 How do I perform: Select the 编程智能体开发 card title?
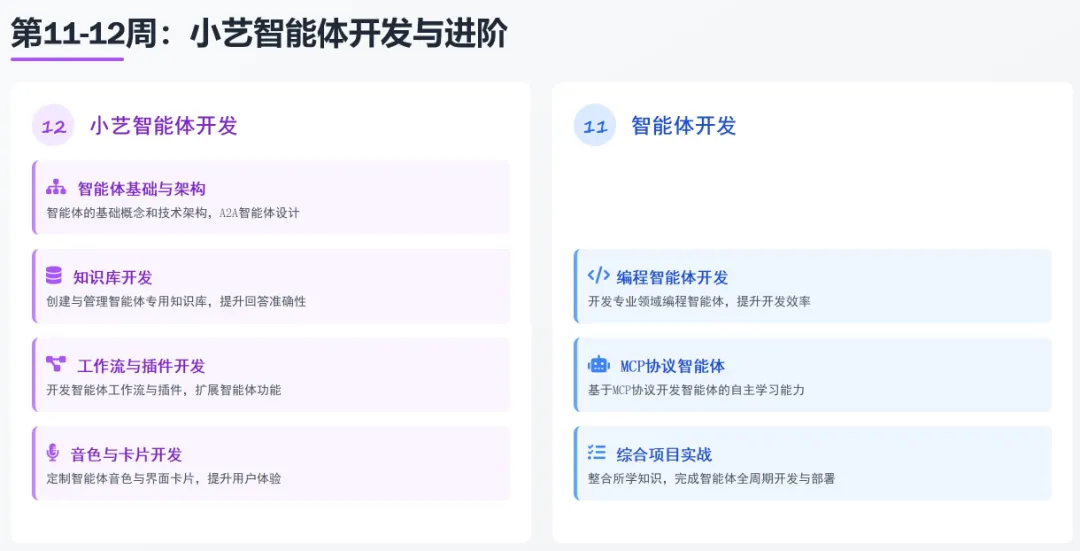672,278
